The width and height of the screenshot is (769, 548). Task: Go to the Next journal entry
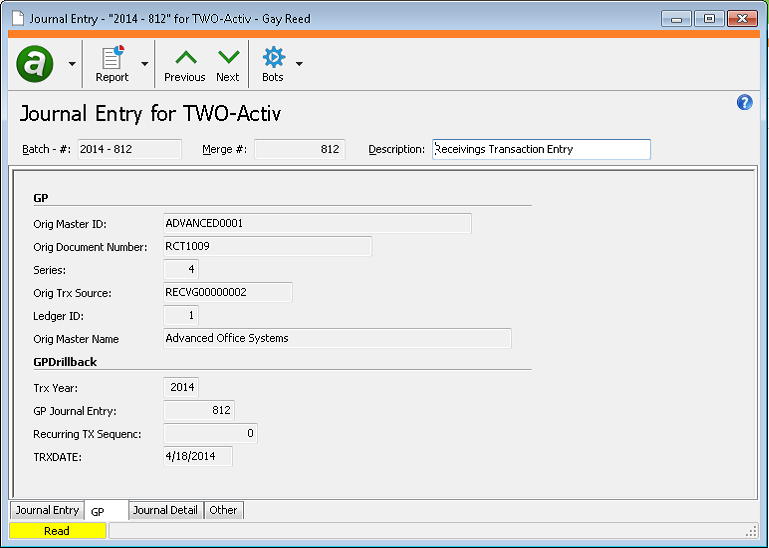tap(228, 65)
